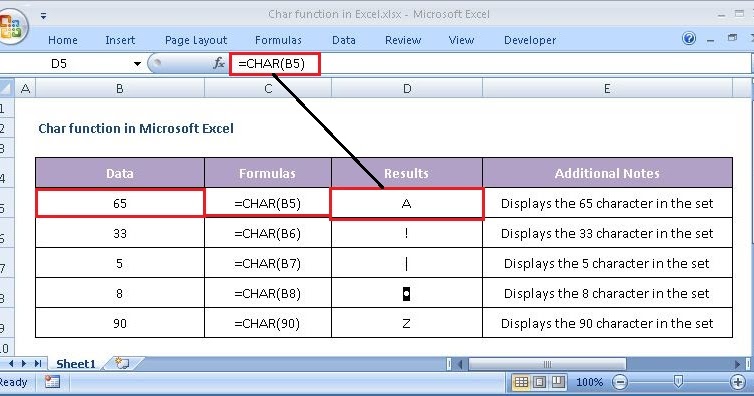Select the result cell showing Z
This screenshot has height=396, width=754.
point(407,323)
